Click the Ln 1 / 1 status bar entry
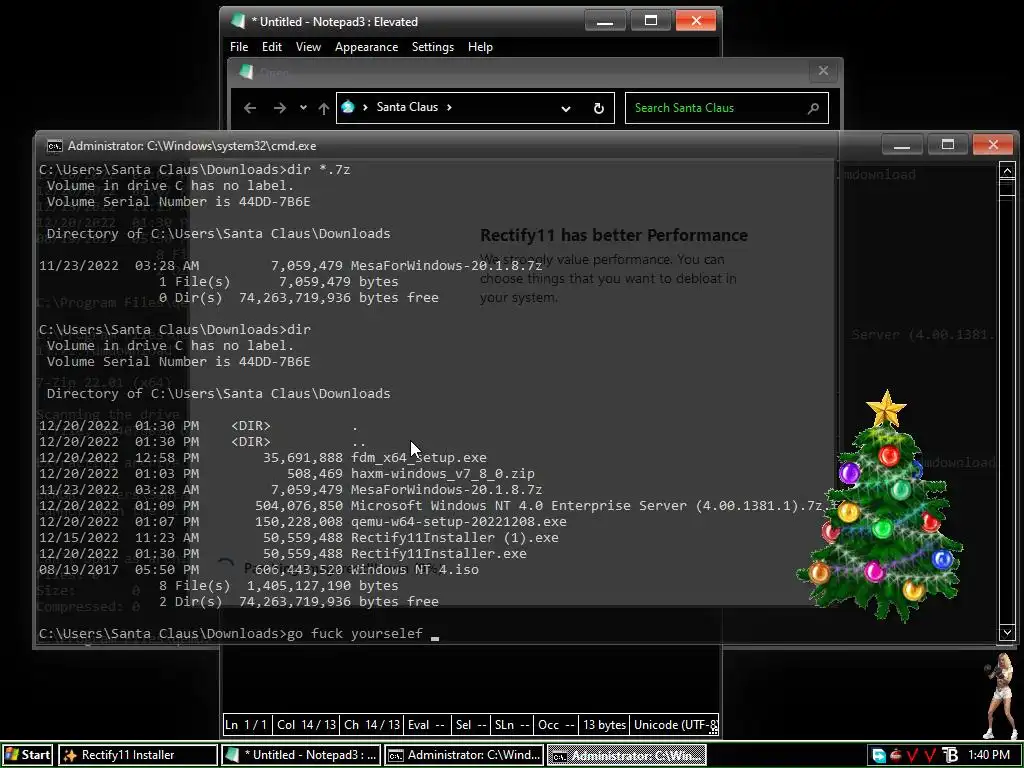Screen dimensions: 1024x768 pos(246,725)
